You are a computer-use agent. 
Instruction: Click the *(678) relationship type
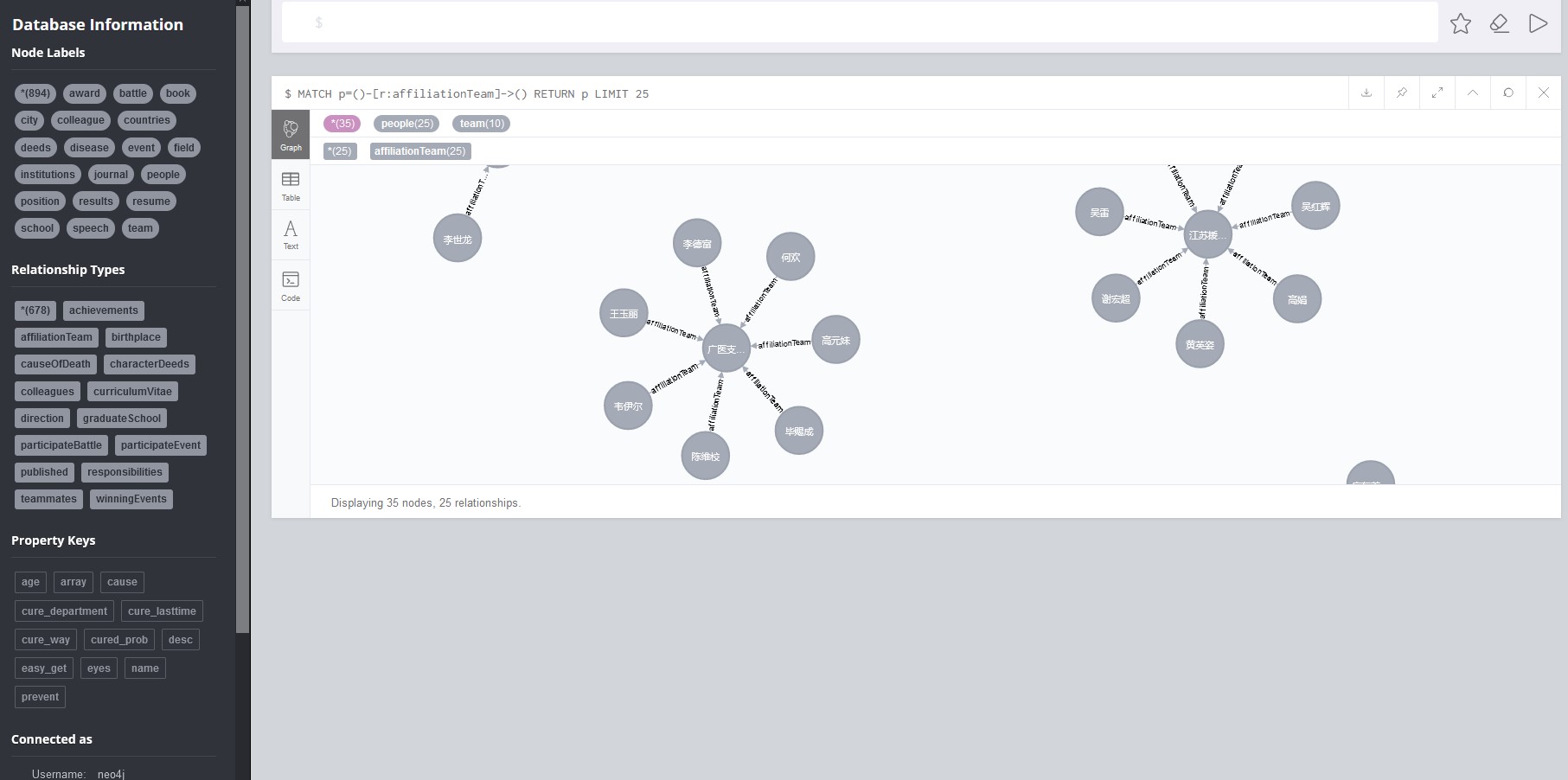(x=36, y=310)
